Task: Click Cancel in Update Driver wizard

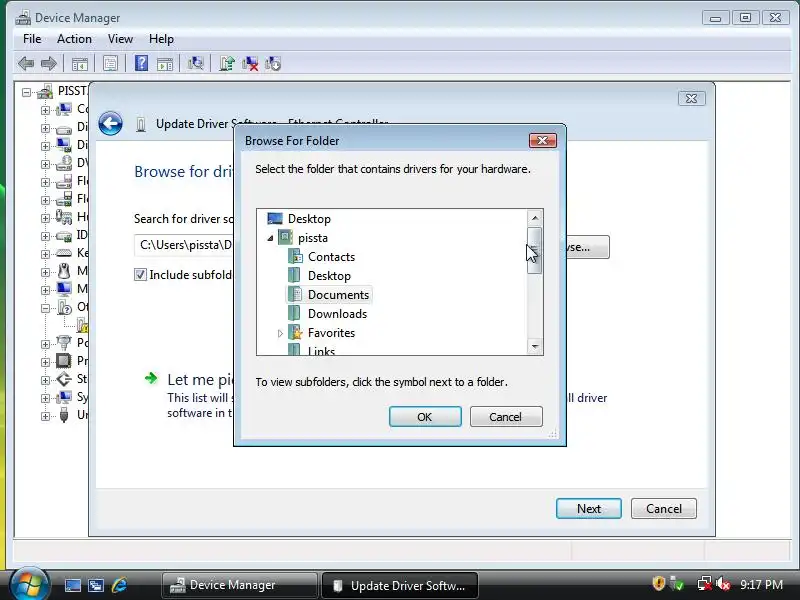Action: (x=664, y=509)
